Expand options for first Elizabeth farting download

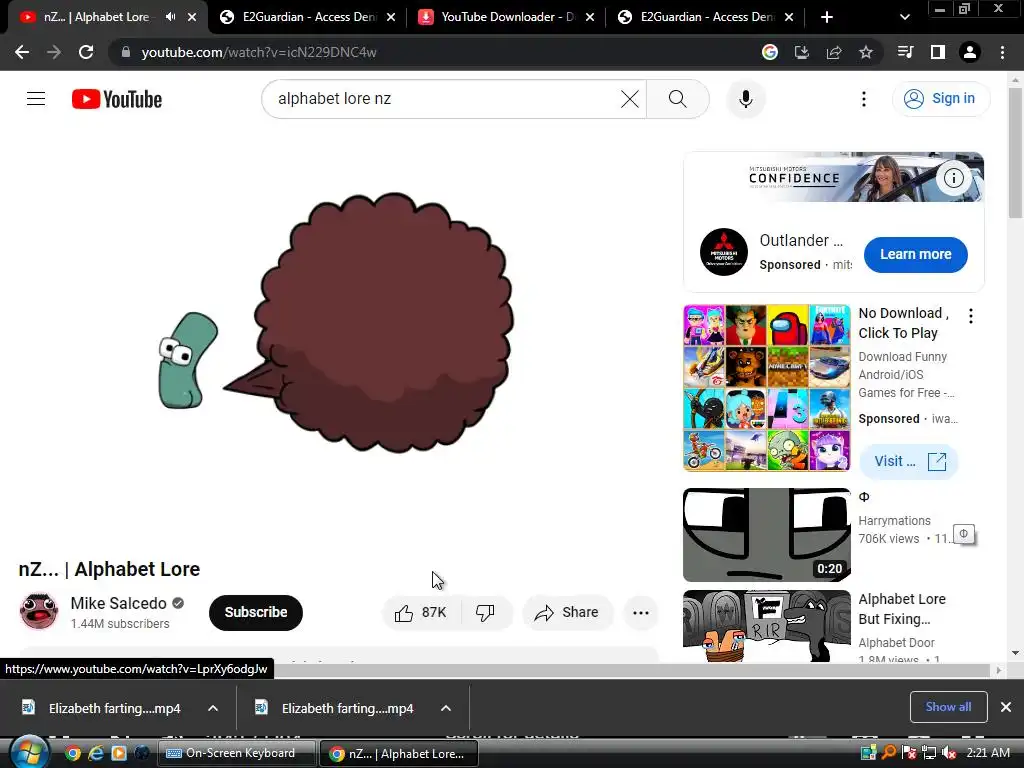213,708
